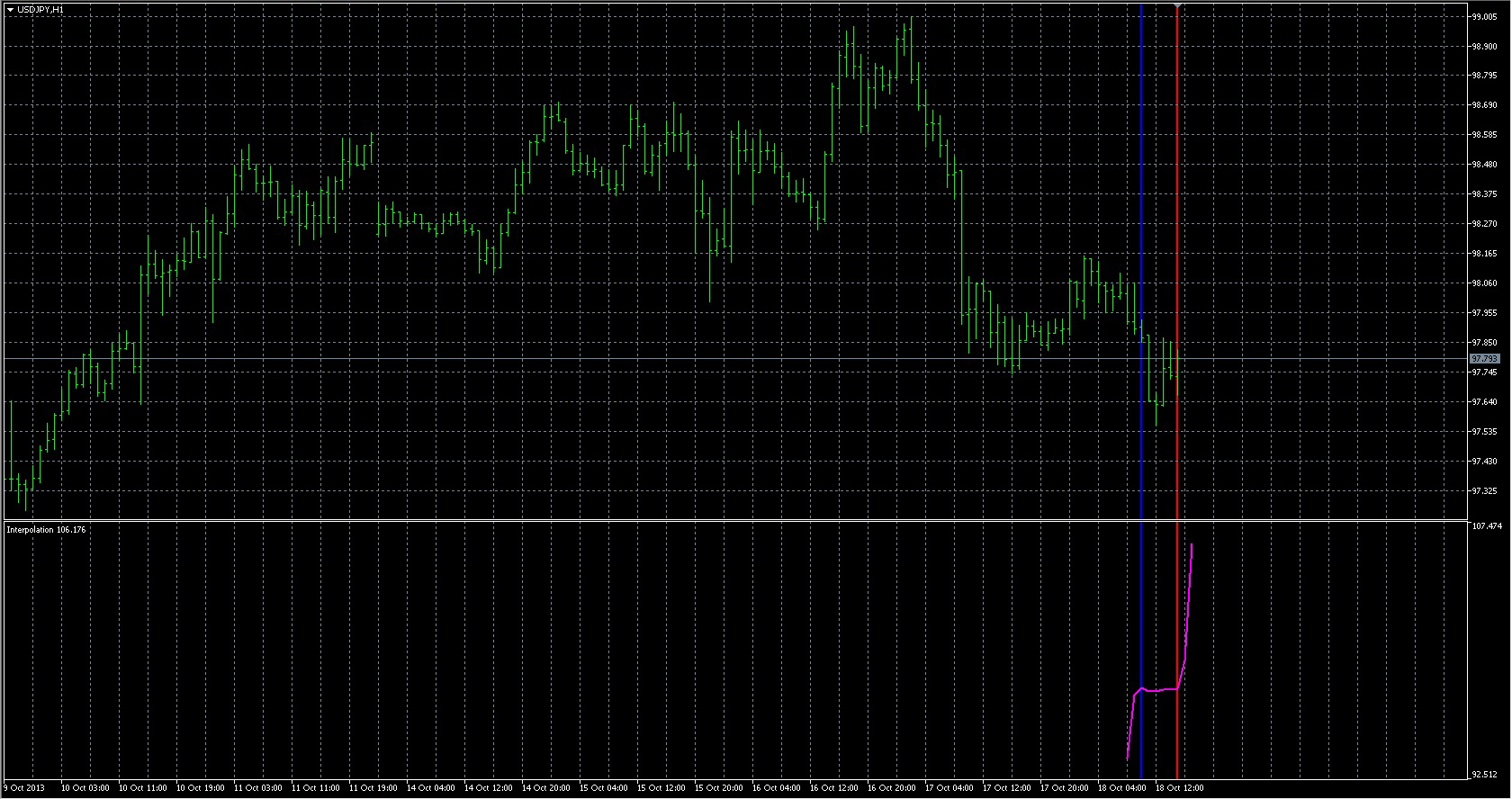Click the 107.474 indicator scale label

click(1486, 525)
